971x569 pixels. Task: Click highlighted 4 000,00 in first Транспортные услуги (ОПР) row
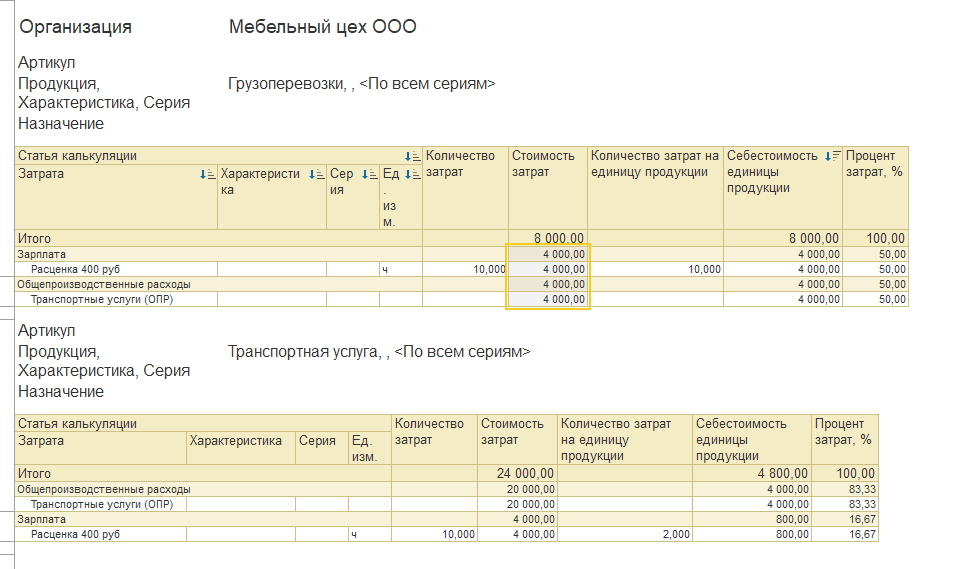564,299
